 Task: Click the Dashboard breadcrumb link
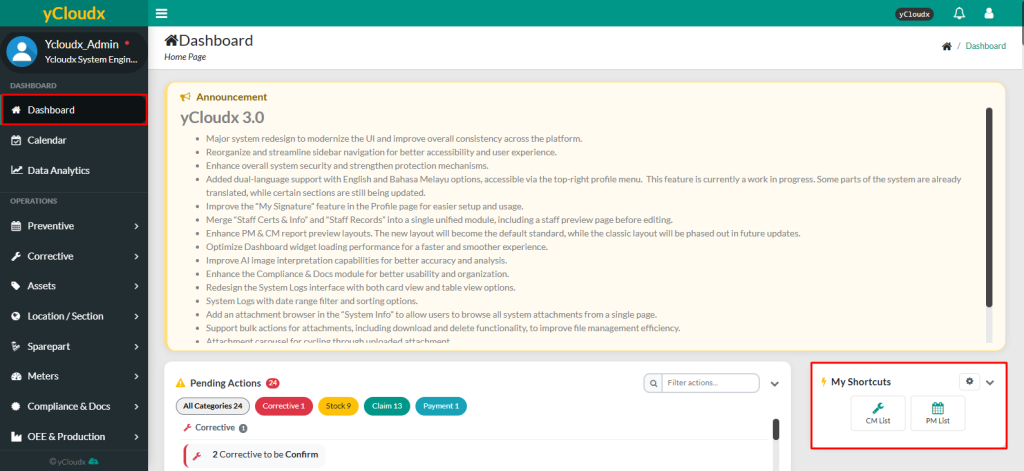985,46
